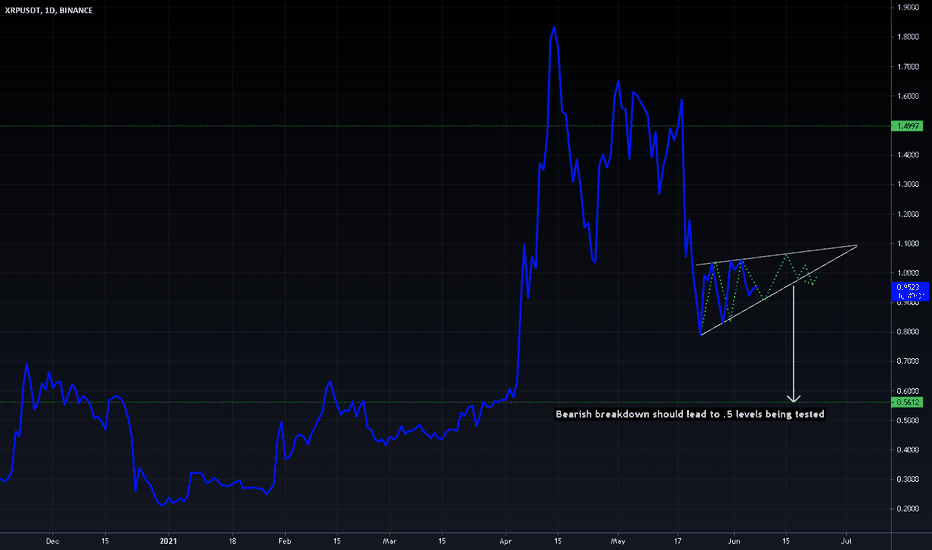Click the 1.9000 price axis label
932x550 pixels.
point(908,8)
